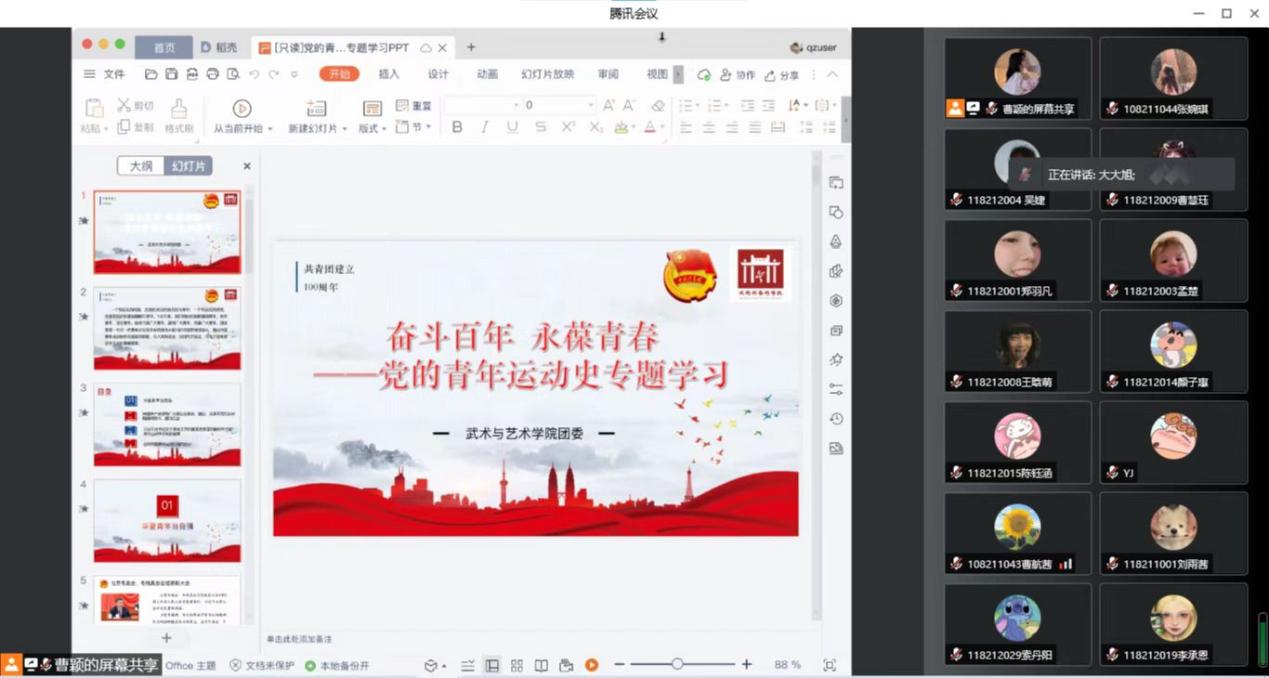Click the fit-to-window icon beside zoom percentage

click(x=829, y=665)
